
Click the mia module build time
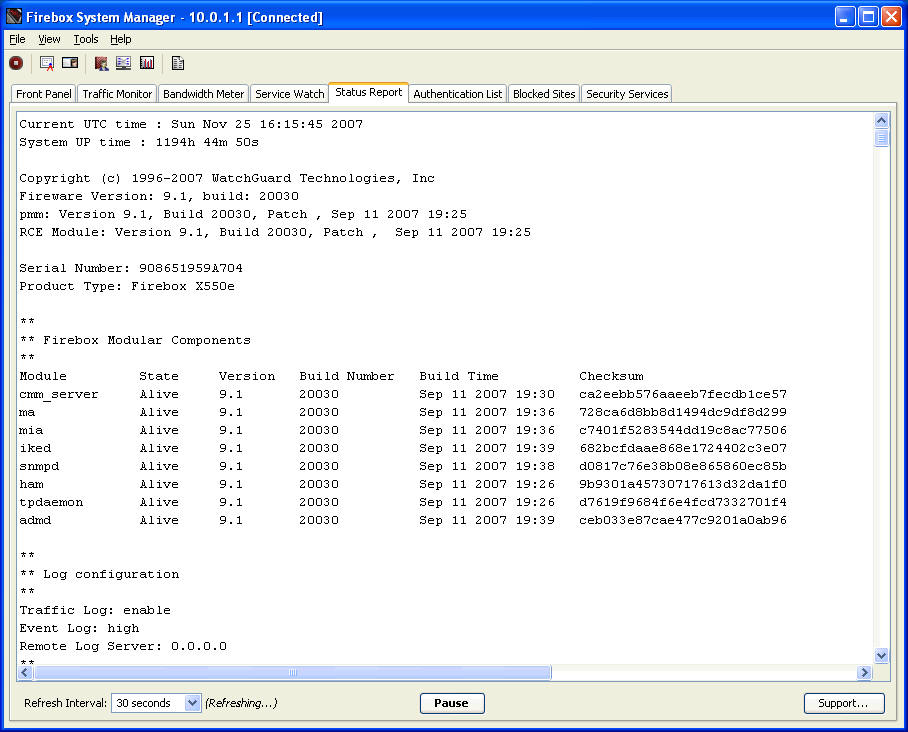tap(486, 430)
